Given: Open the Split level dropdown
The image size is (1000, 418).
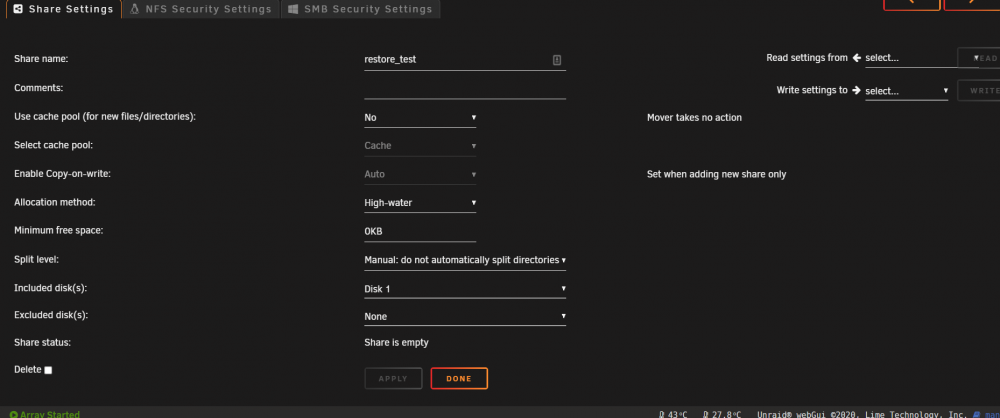Looking at the screenshot, I should 465,260.
